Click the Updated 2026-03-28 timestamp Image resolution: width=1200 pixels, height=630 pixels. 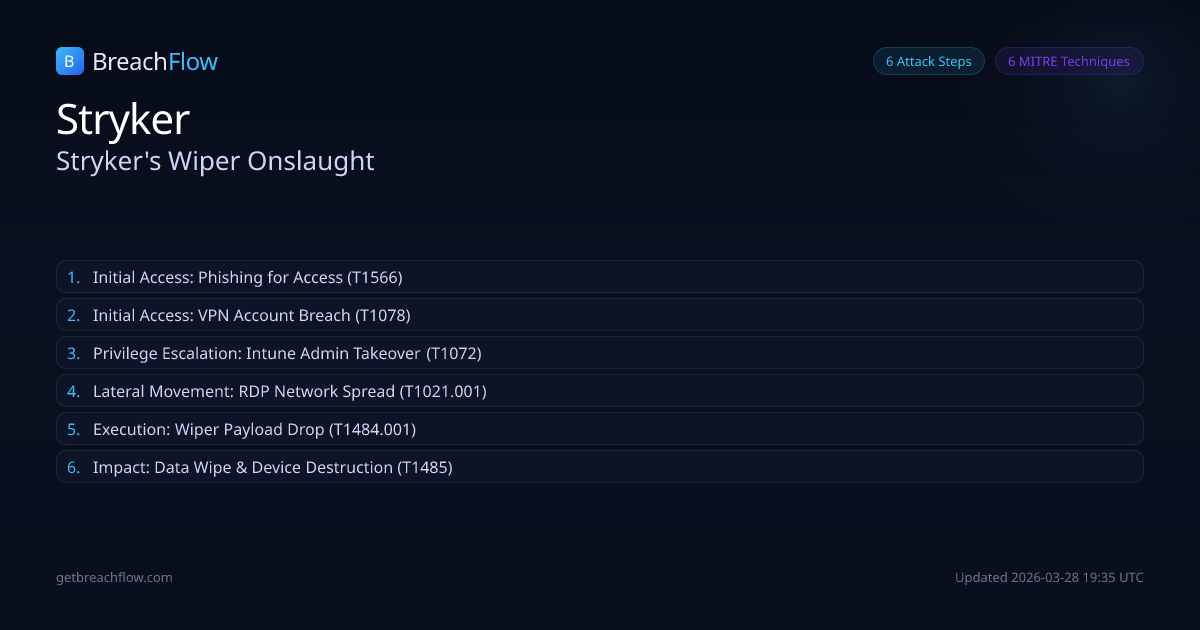pyautogui.click(x=1049, y=577)
